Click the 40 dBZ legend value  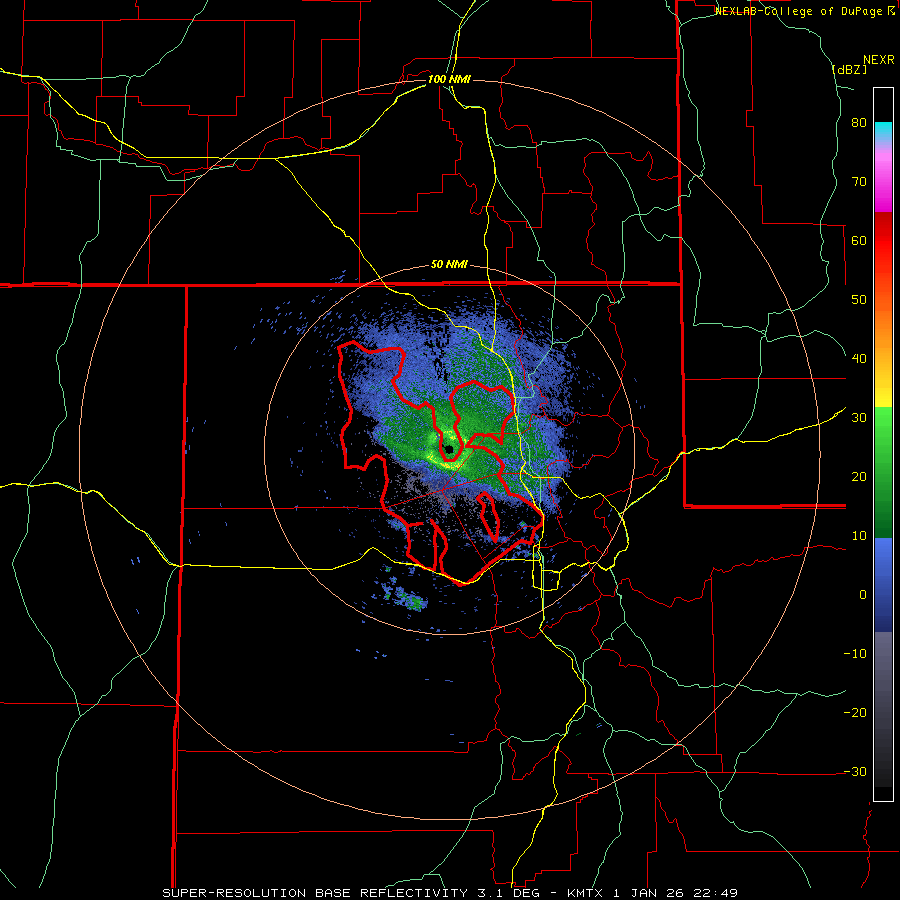click(859, 359)
